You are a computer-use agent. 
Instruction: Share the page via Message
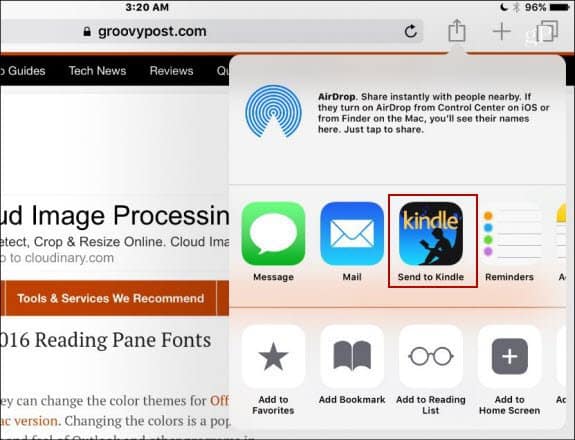[273, 234]
